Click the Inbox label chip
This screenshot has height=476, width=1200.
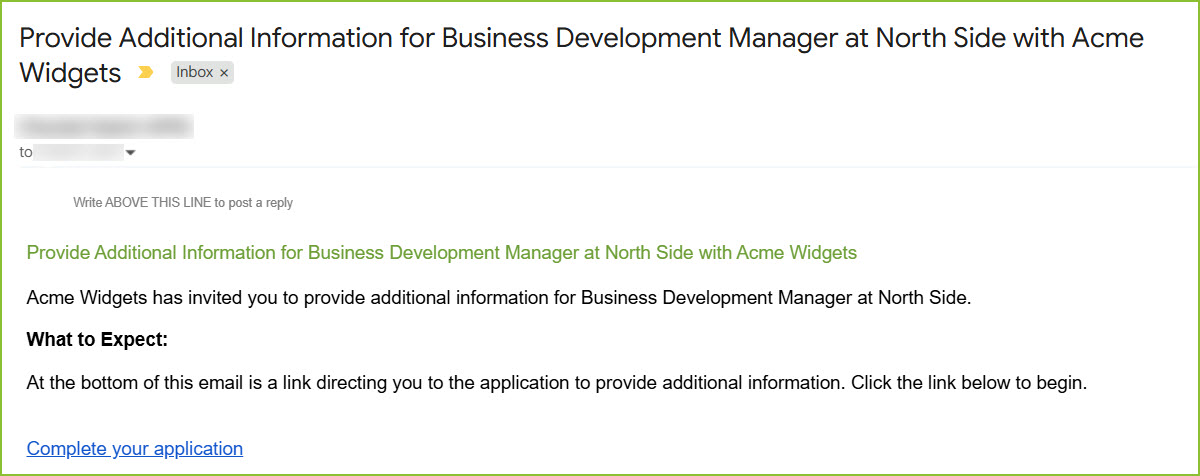click(x=202, y=73)
